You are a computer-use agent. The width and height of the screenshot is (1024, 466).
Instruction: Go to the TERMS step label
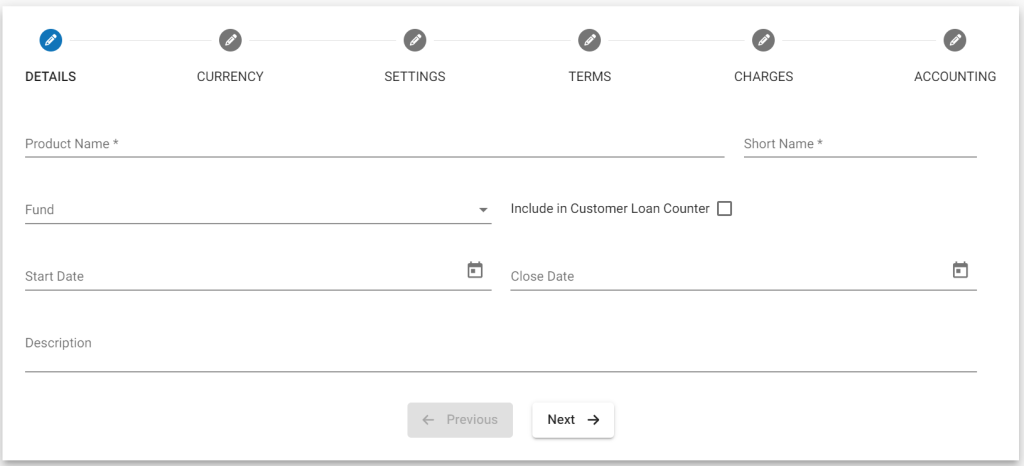(589, 77)
